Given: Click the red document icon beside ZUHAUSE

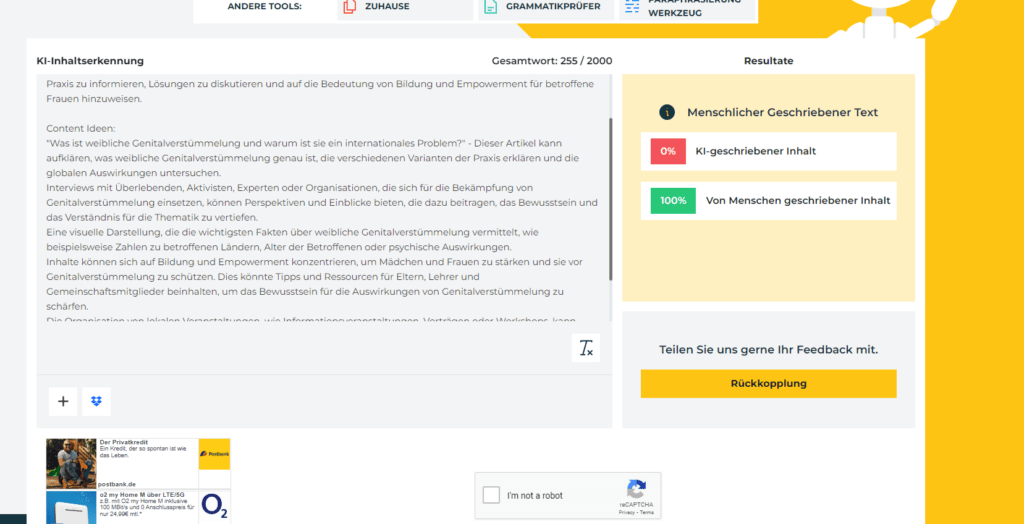Looking at the screenshot, I should (350, 7).
